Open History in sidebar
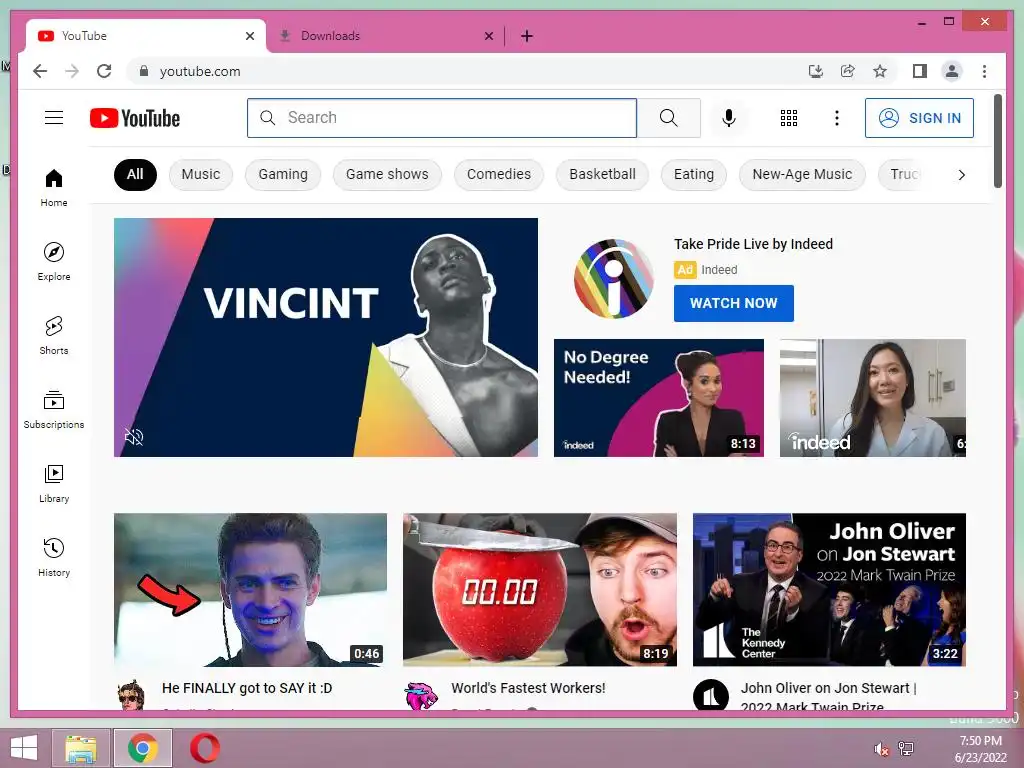Image resolution: width=1024 pixels, height=768 pixels. 54,558
